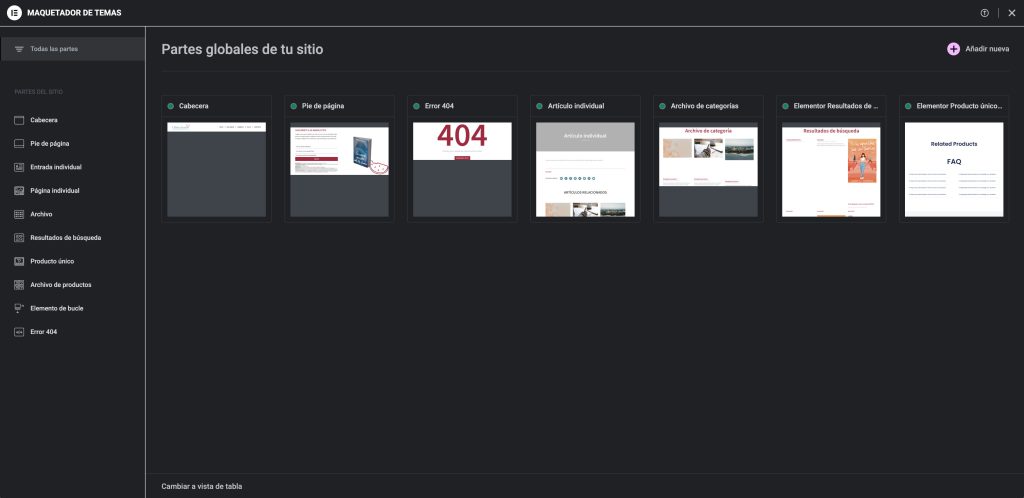The image size is (1024, 498).
Task: Select the Cabecera icon in sidebar
Action: coord(19,120)
